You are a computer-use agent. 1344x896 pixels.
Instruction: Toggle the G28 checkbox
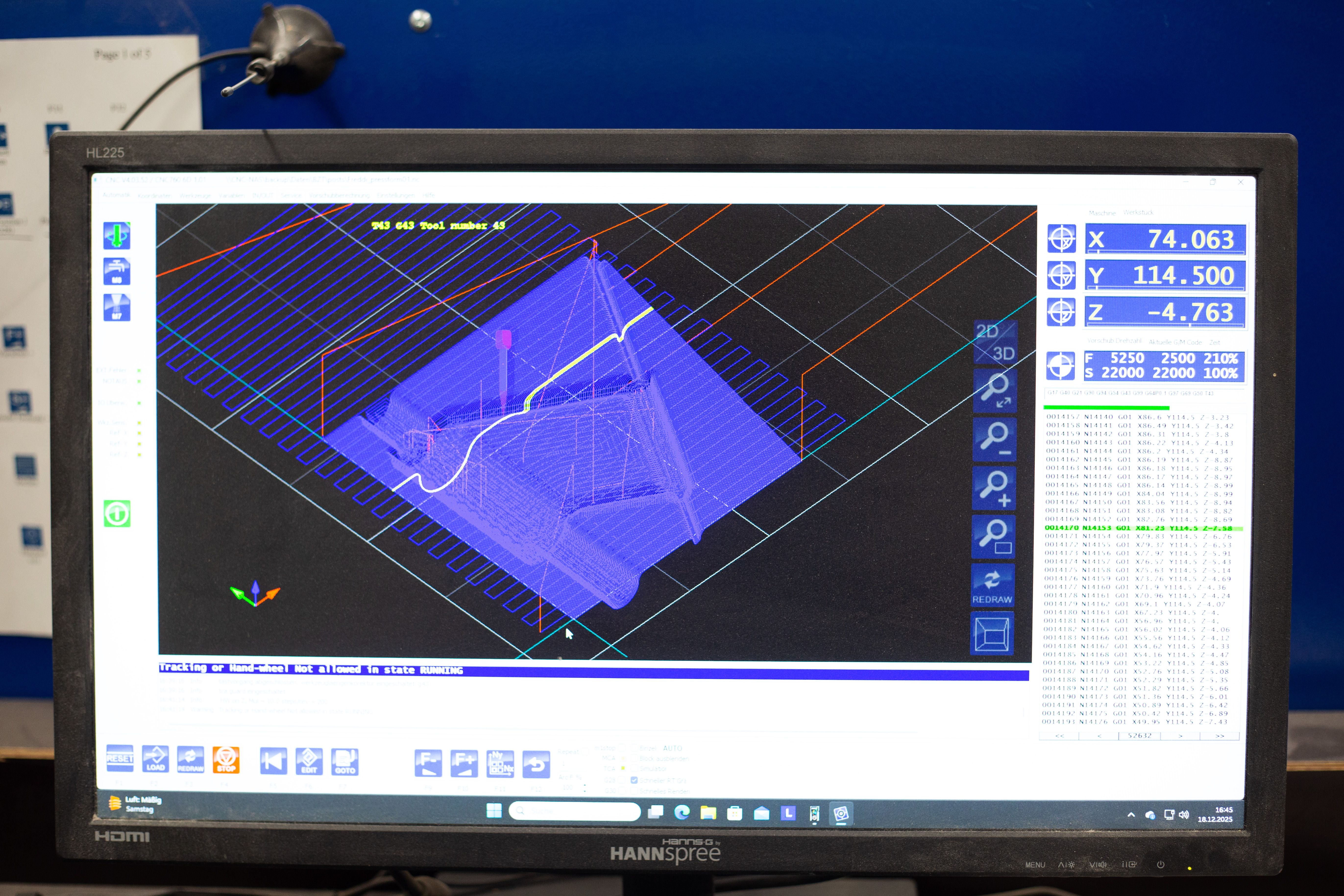click(622, 780)
